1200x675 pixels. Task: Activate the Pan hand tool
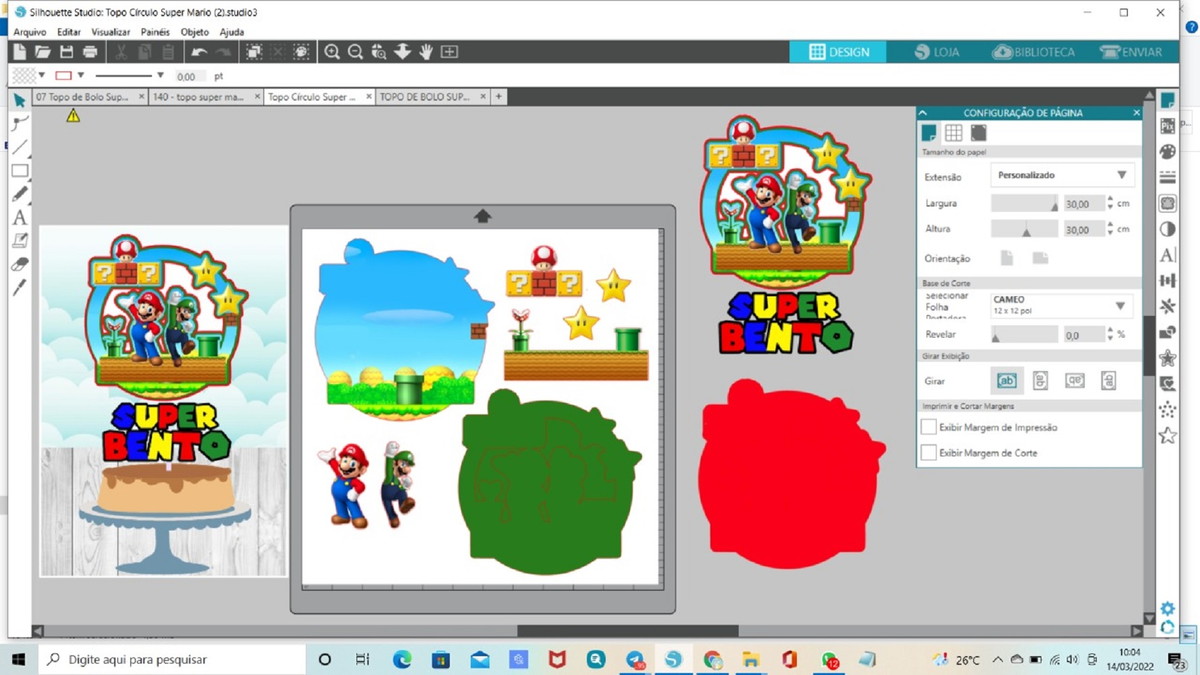(x=426, y=52)
